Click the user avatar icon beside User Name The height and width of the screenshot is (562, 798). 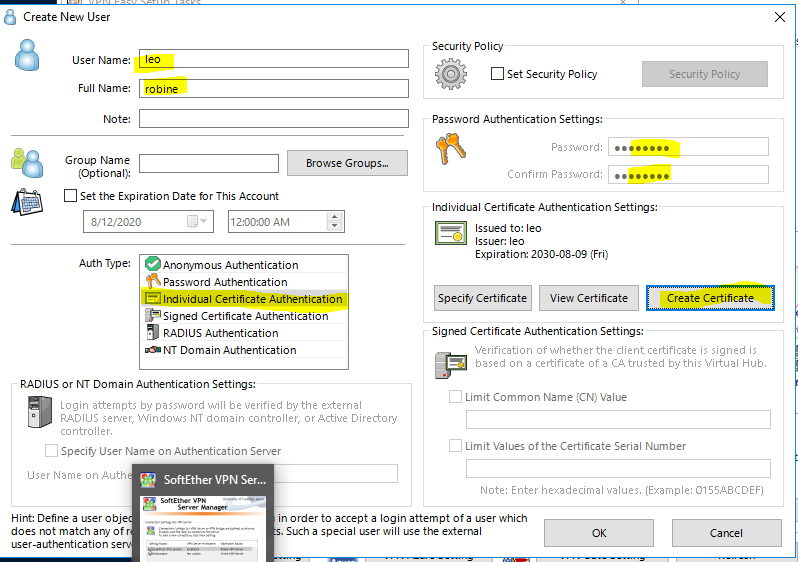[27, 55]
